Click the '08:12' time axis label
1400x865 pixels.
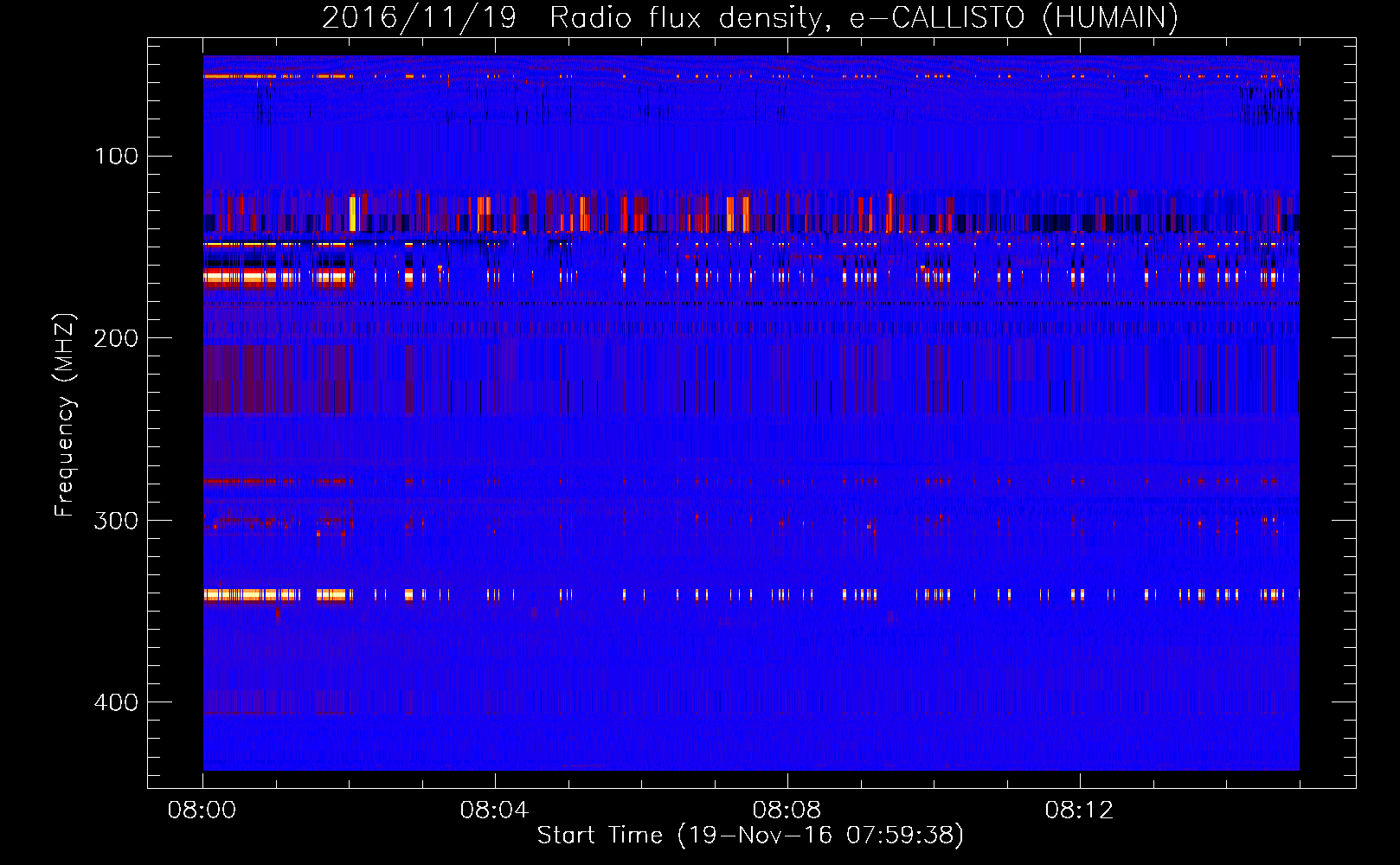(1080, 811)
